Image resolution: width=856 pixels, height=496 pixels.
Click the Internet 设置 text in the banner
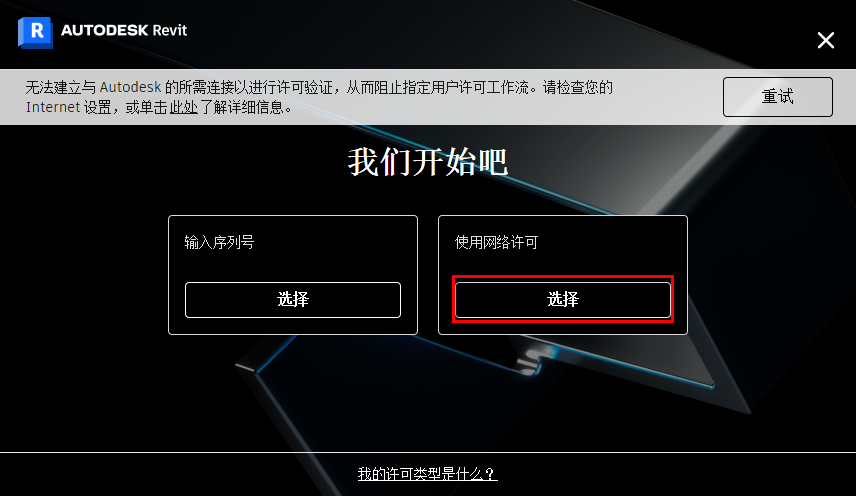point(69,107)
